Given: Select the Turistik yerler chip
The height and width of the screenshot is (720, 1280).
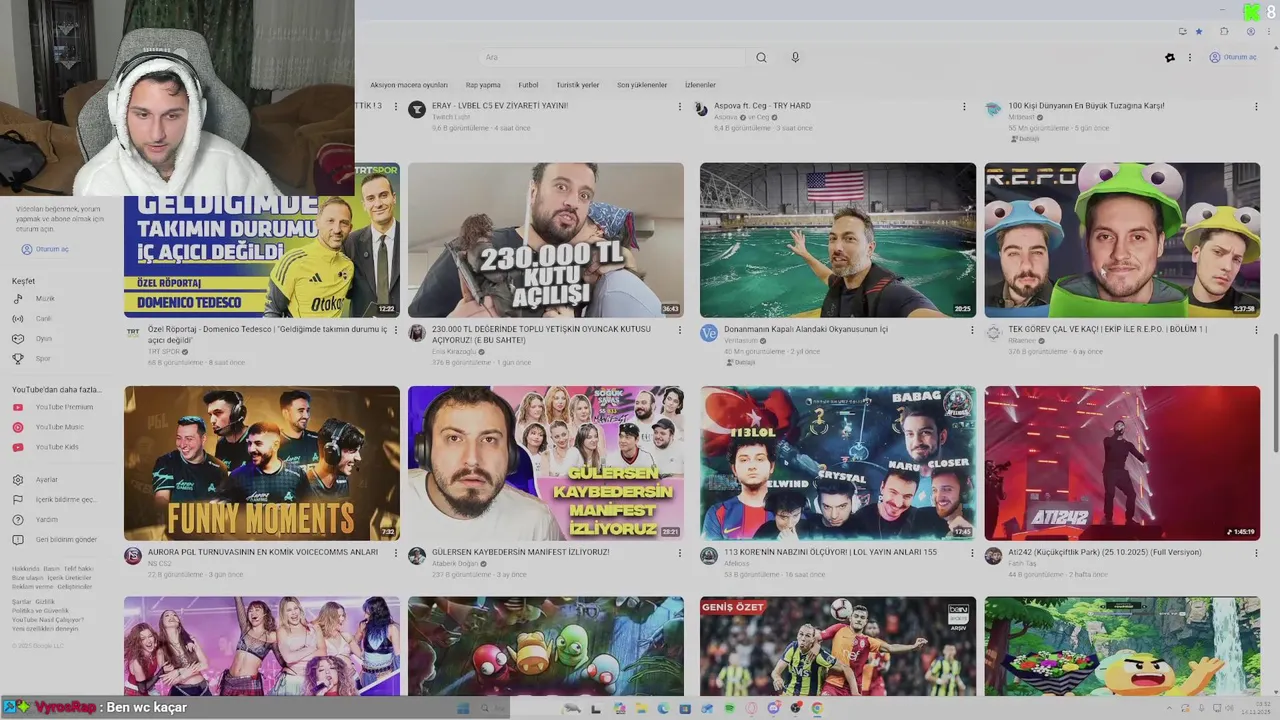Looking at the screenshot, I should tap(578, 85).
